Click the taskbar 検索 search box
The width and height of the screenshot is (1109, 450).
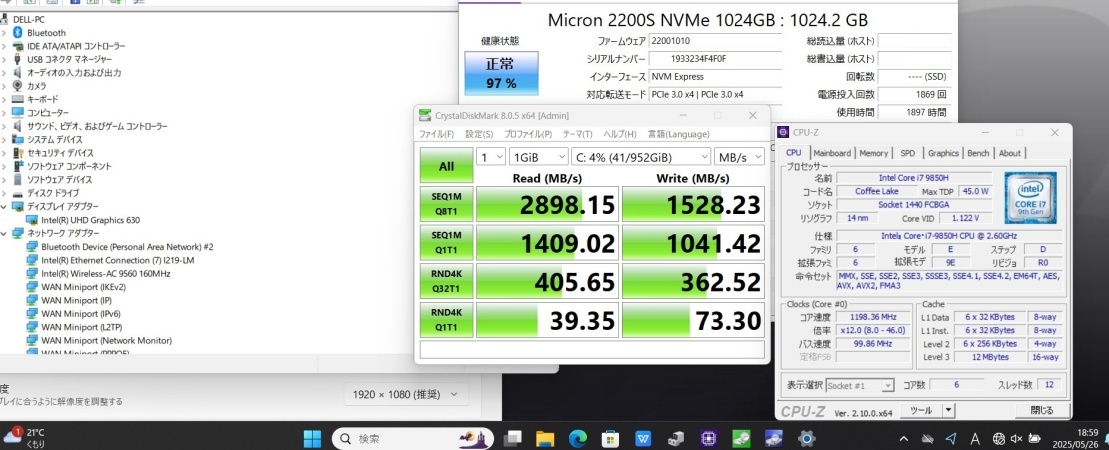(x=413, y=438)
